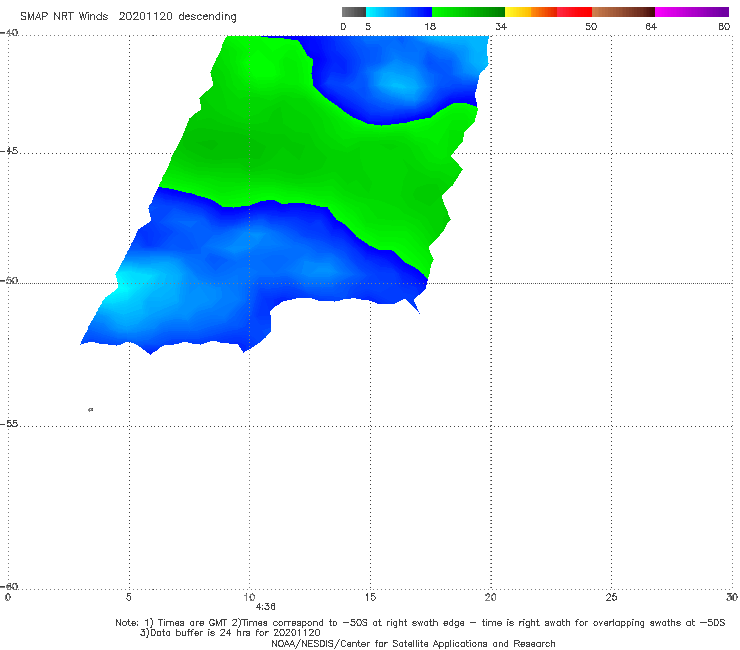Image resolution: width=740 pixels, height=650 pixels.
Task: Click the brown segment of the color bar
Action: click(623, 12)
